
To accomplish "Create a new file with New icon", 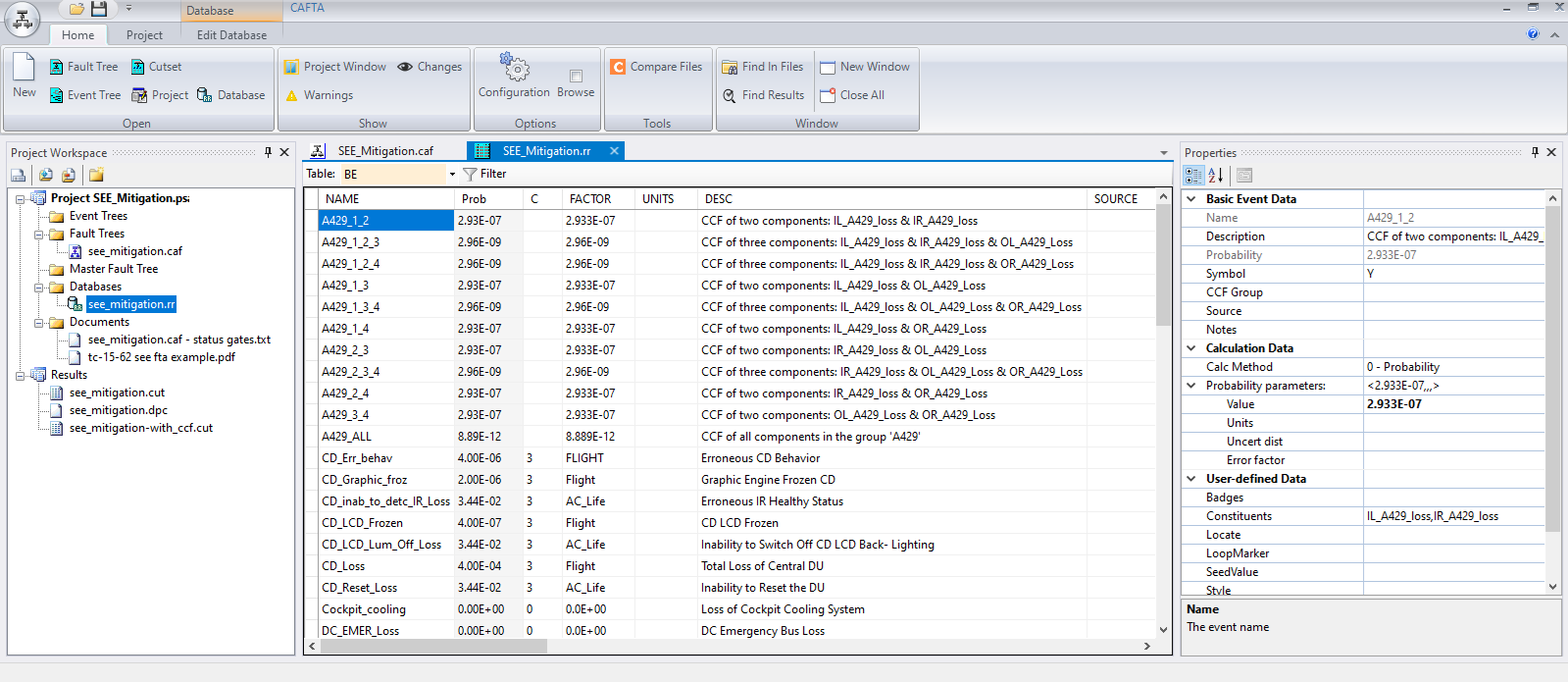I will point(25,76).
